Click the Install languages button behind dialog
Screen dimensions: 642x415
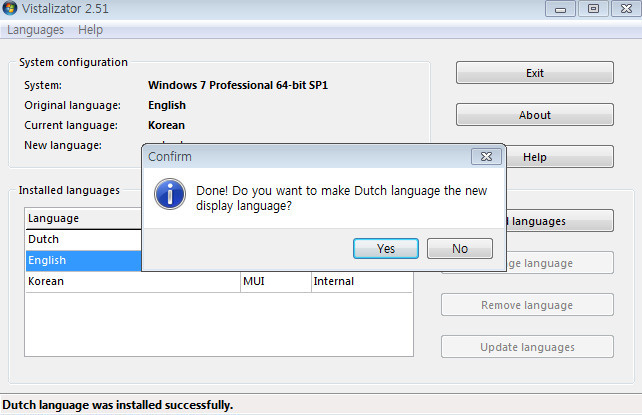click(560, 221)
